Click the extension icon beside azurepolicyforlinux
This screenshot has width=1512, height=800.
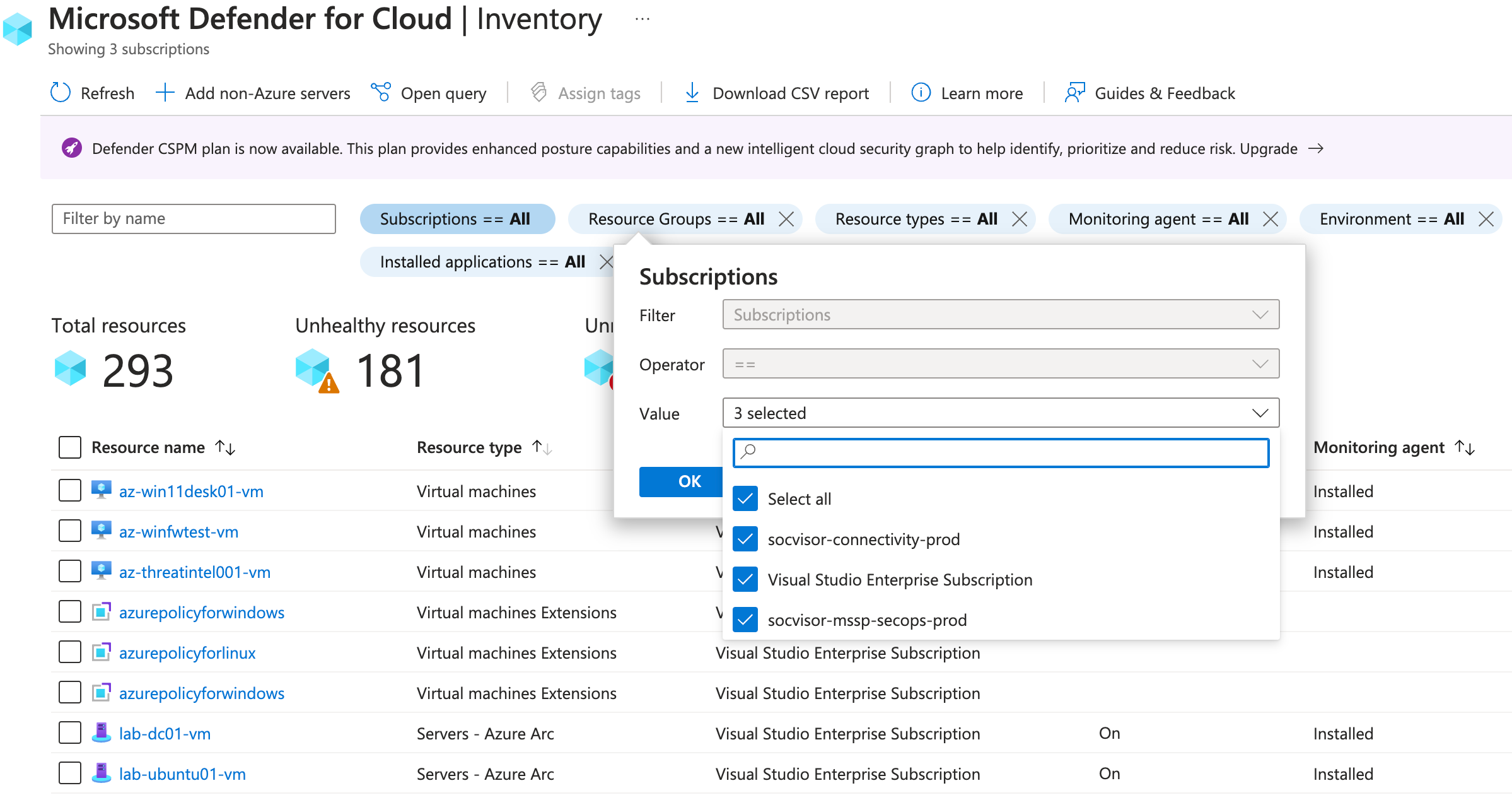101,652
